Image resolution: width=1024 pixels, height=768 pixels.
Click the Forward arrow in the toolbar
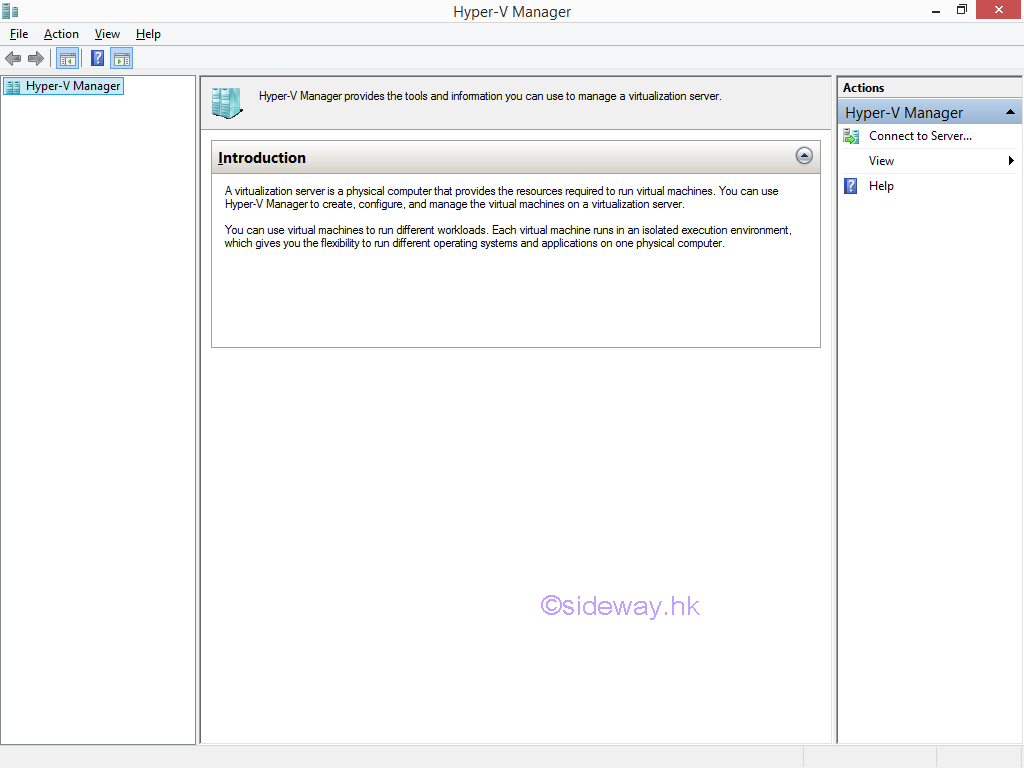point(36,58)
